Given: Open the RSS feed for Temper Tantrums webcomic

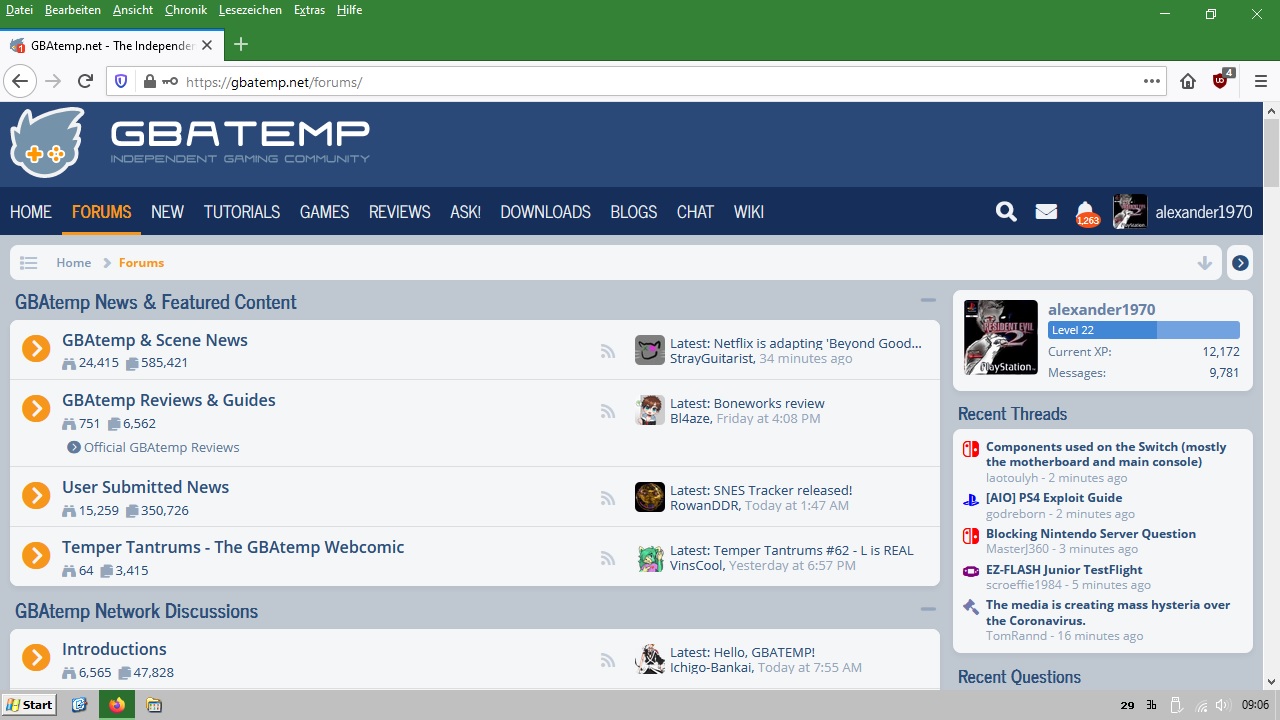Looking at the screenshot, I should (x=607, y=558).
